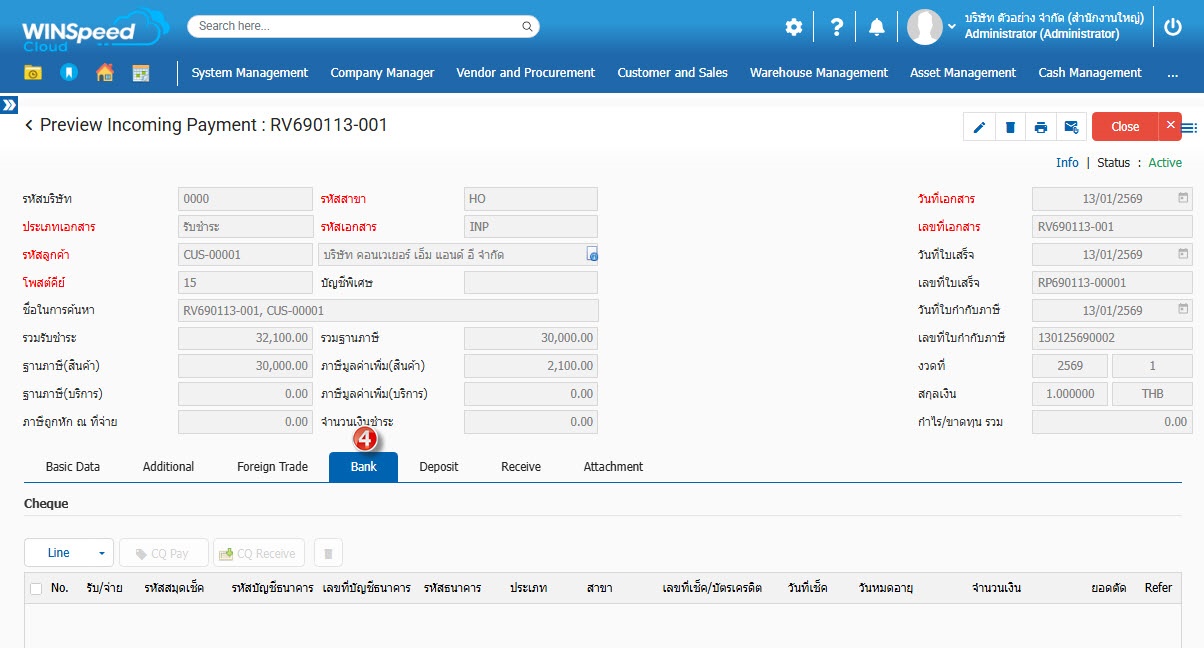Click the search input field
This screenshot has height=648, width=1204.
[x=363, y=26]
